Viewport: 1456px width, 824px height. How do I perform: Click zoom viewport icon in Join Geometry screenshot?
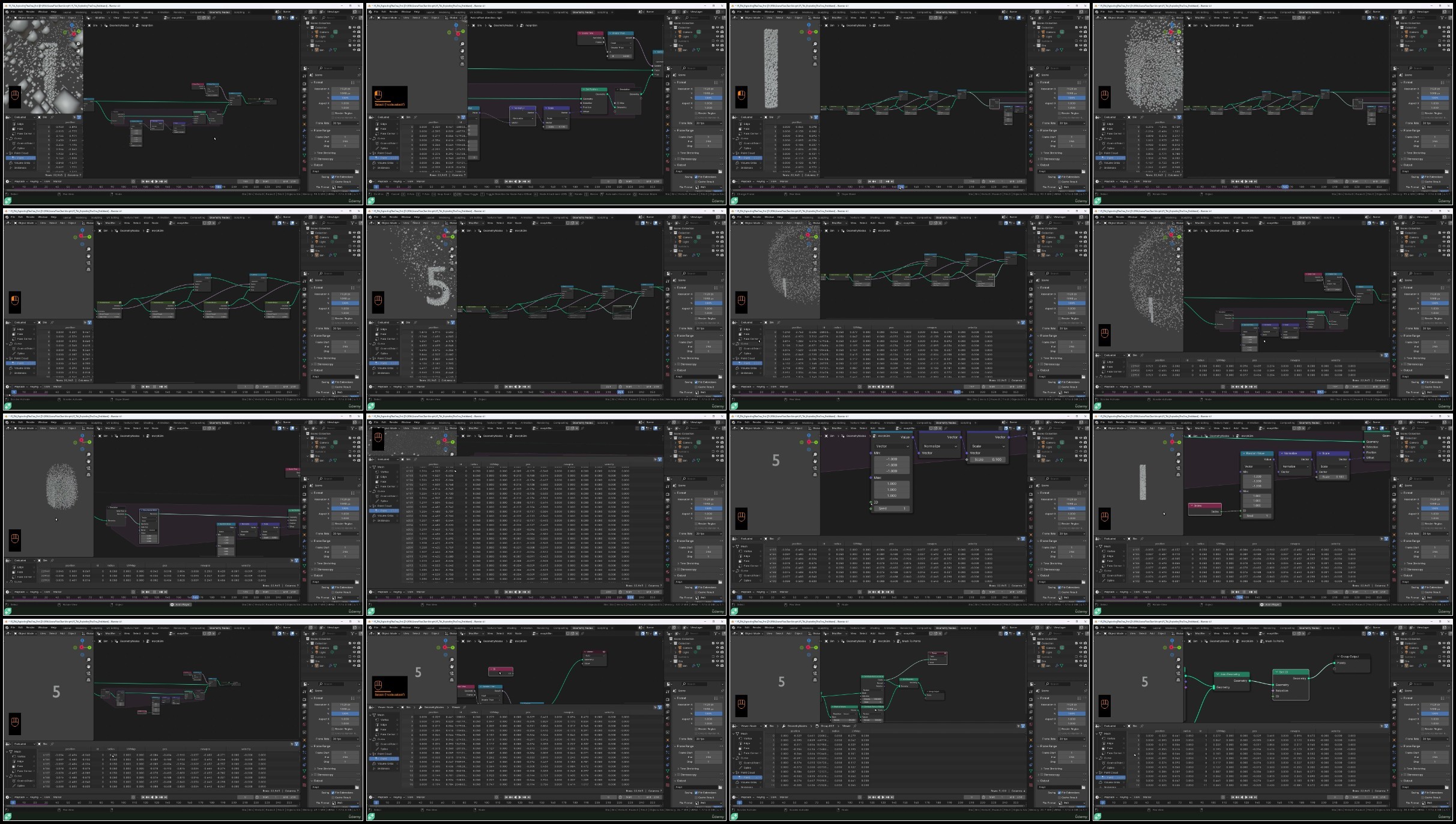tap(1178, 660)
